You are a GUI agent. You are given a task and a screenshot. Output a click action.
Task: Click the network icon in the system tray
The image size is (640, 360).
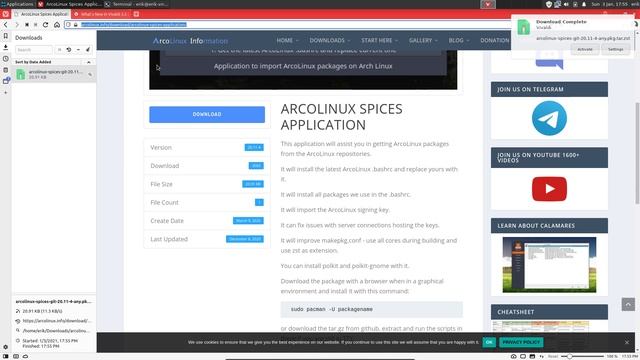(x=557, y=4)
